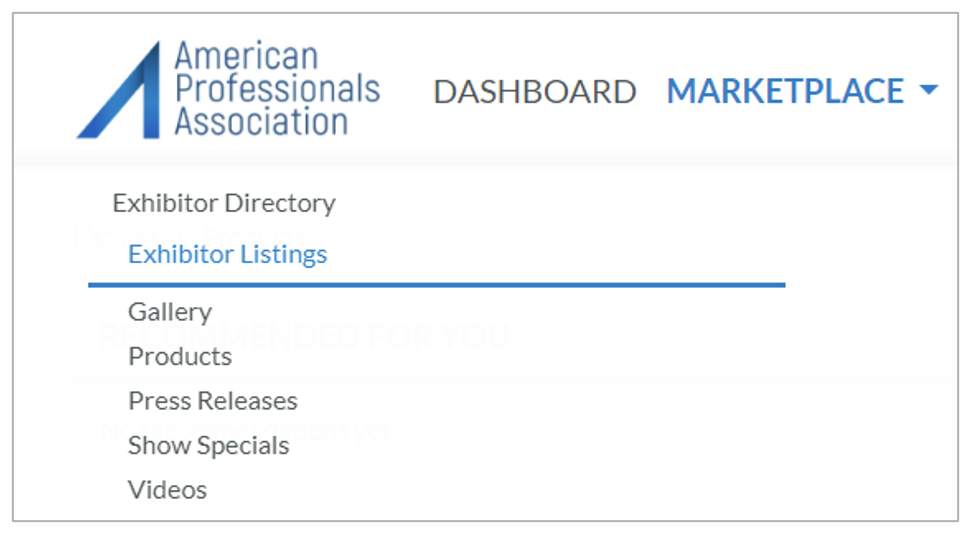Click the word American in the logo
966x537 pixels.
(x=246, y=56)
